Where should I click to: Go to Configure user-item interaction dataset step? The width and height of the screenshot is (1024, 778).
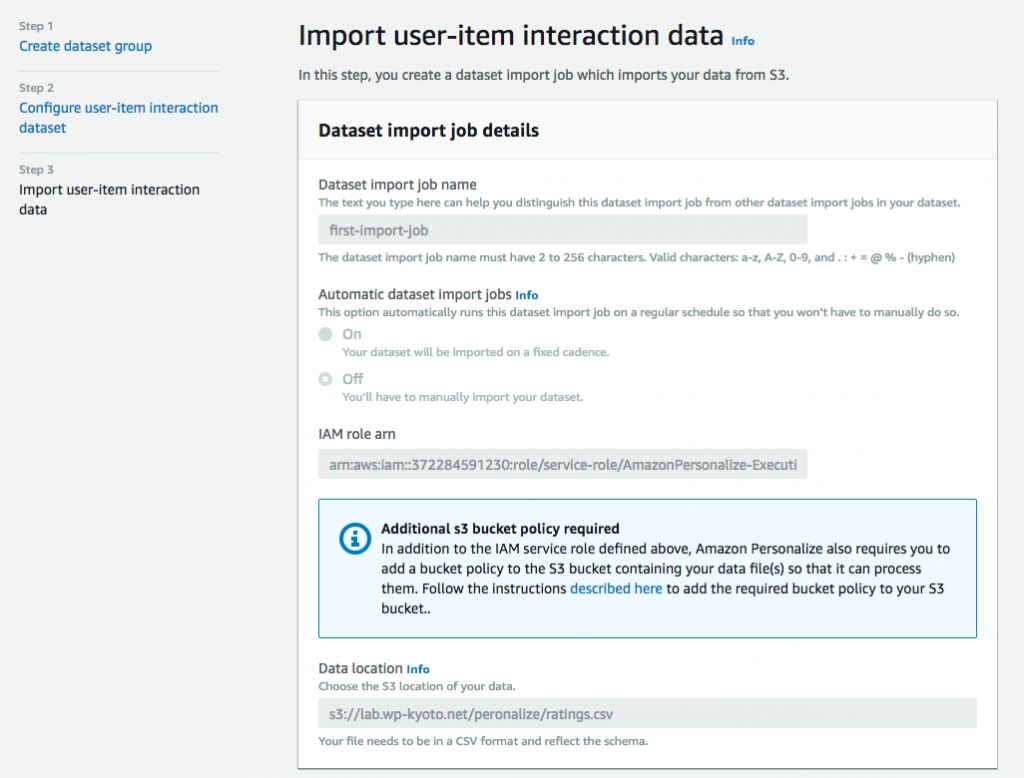pyautogui.click(x=118, y=118)
